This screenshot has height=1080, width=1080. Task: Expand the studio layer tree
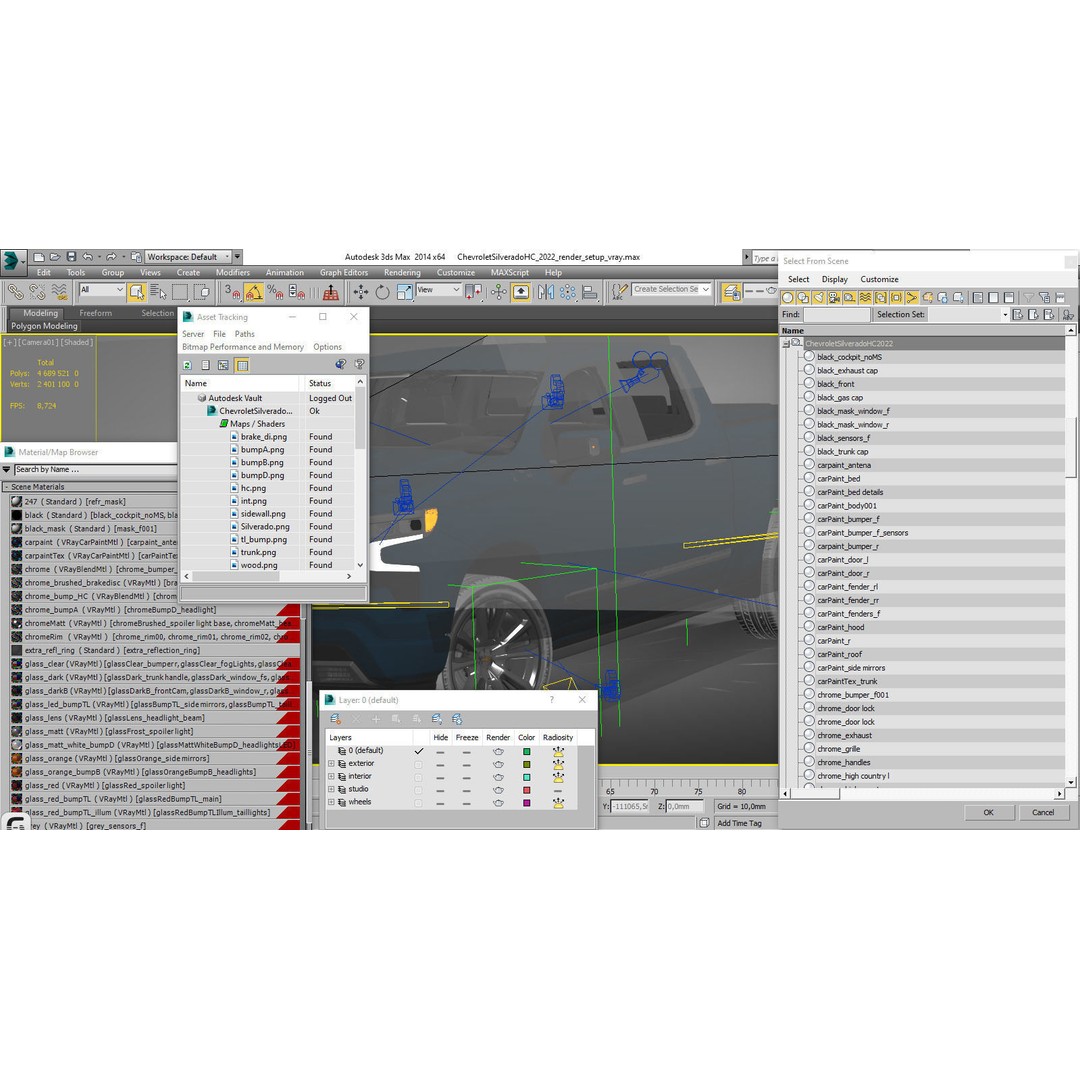click(x=331, y=790)
